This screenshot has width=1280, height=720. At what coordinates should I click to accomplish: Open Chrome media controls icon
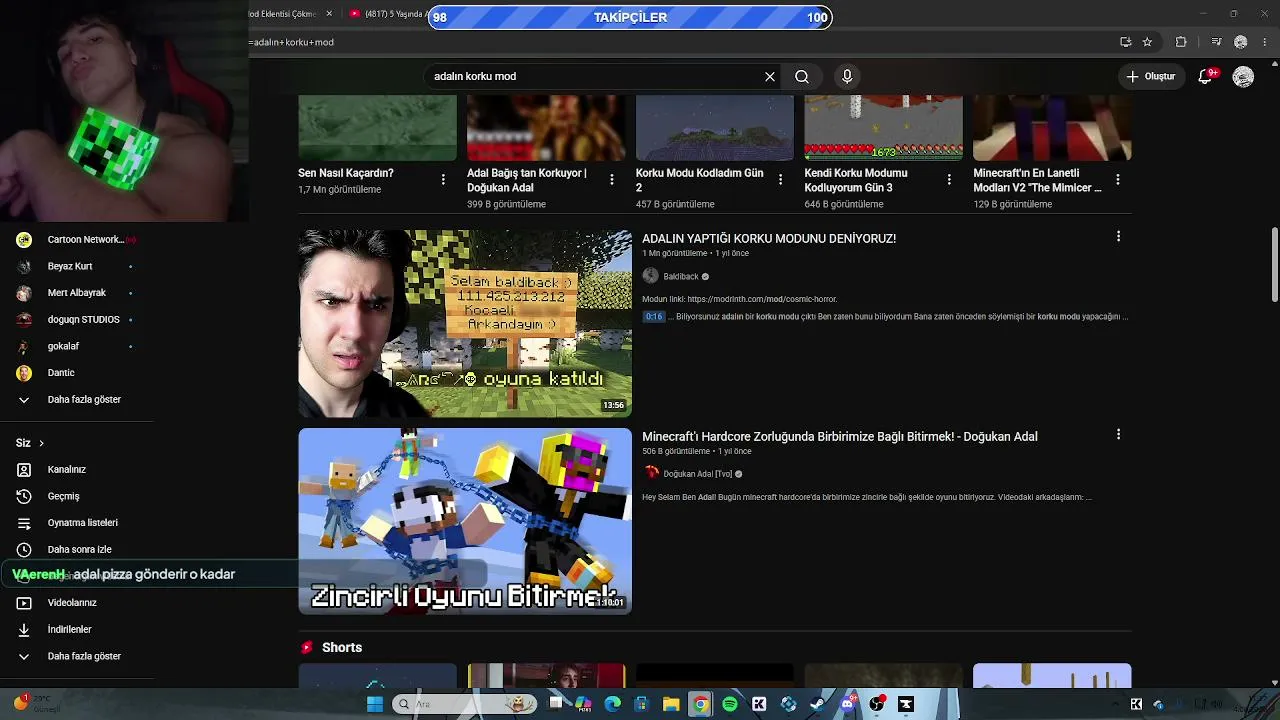(1216, 42)
